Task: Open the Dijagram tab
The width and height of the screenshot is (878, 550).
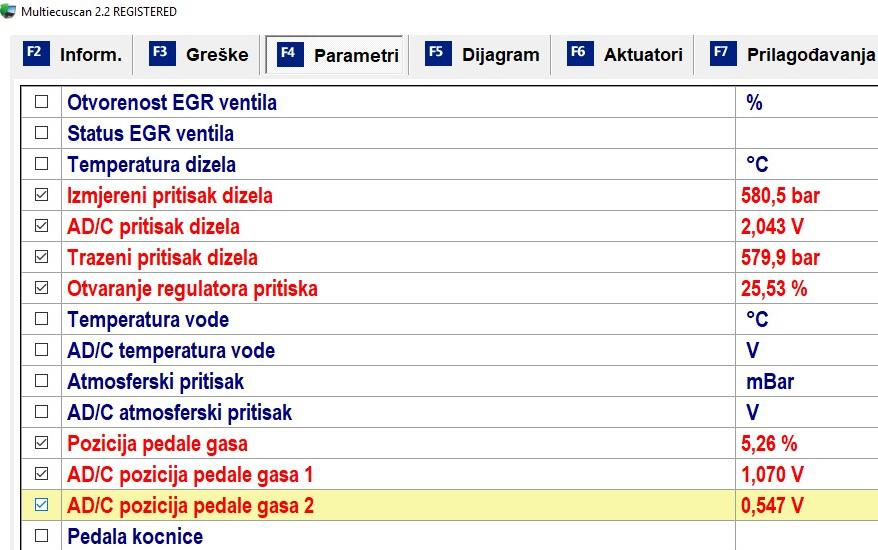Action: point(482,54)
